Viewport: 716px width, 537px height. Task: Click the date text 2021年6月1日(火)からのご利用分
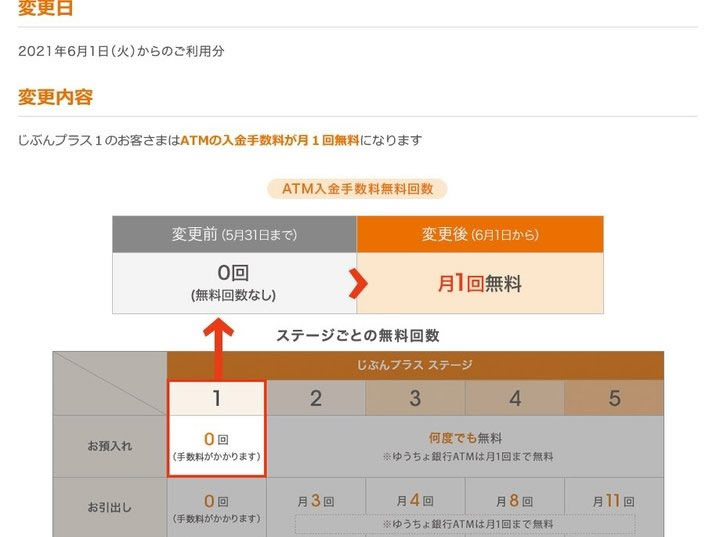(121, 51)
